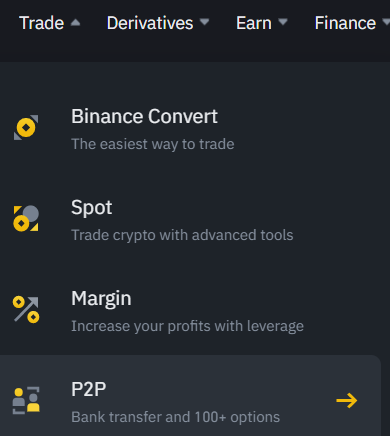Click 'The easiest way to trade' description
Screen dimensions: 390x436
(x=153, y=144)
